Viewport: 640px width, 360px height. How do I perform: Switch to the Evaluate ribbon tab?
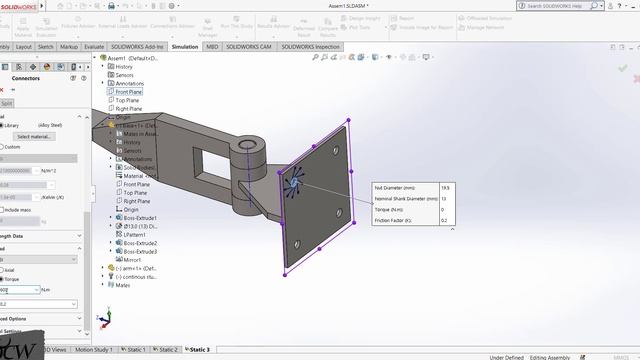pos(94,47)
